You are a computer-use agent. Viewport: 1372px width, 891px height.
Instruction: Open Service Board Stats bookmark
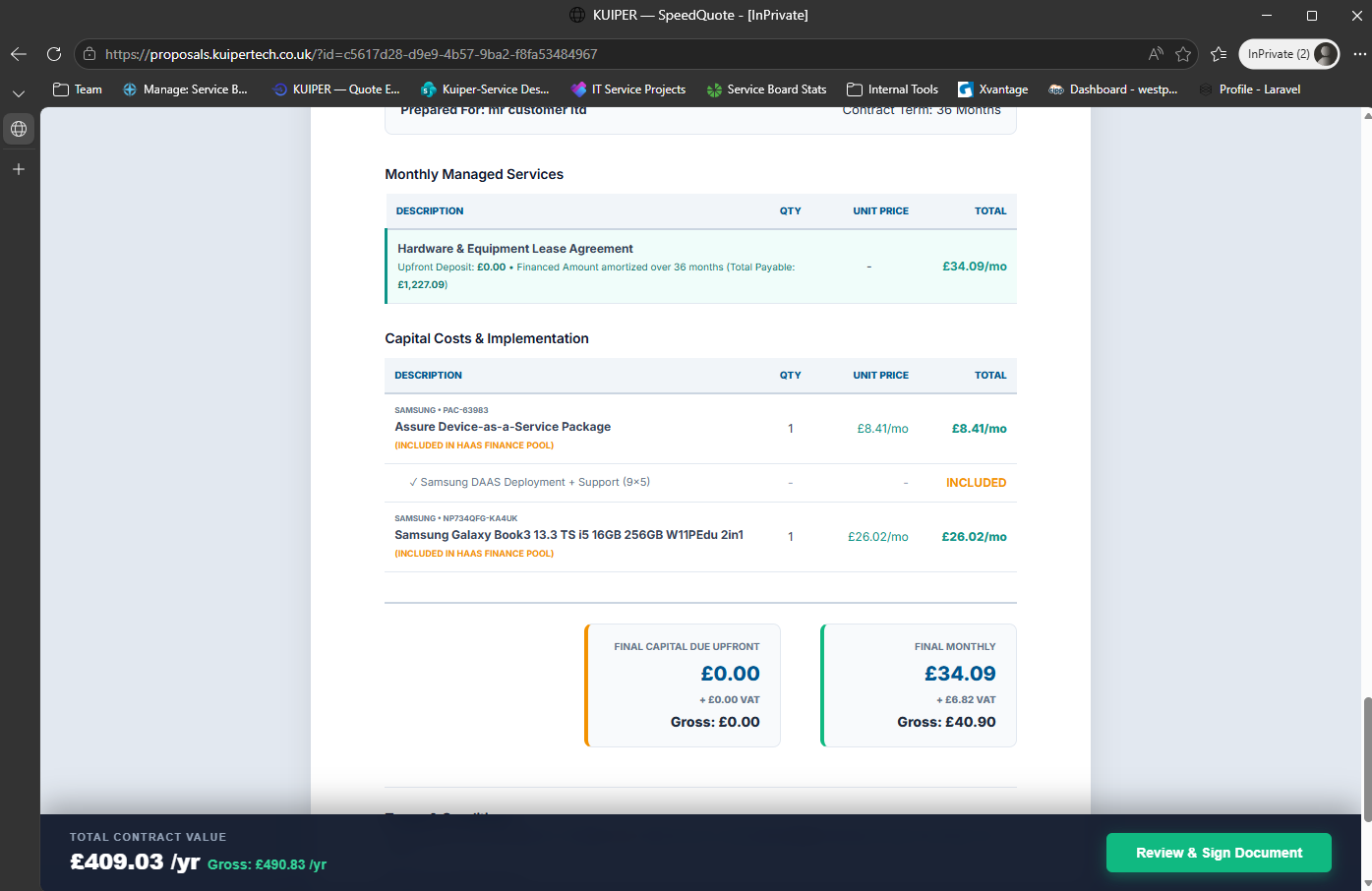click(x=766, y=89)
